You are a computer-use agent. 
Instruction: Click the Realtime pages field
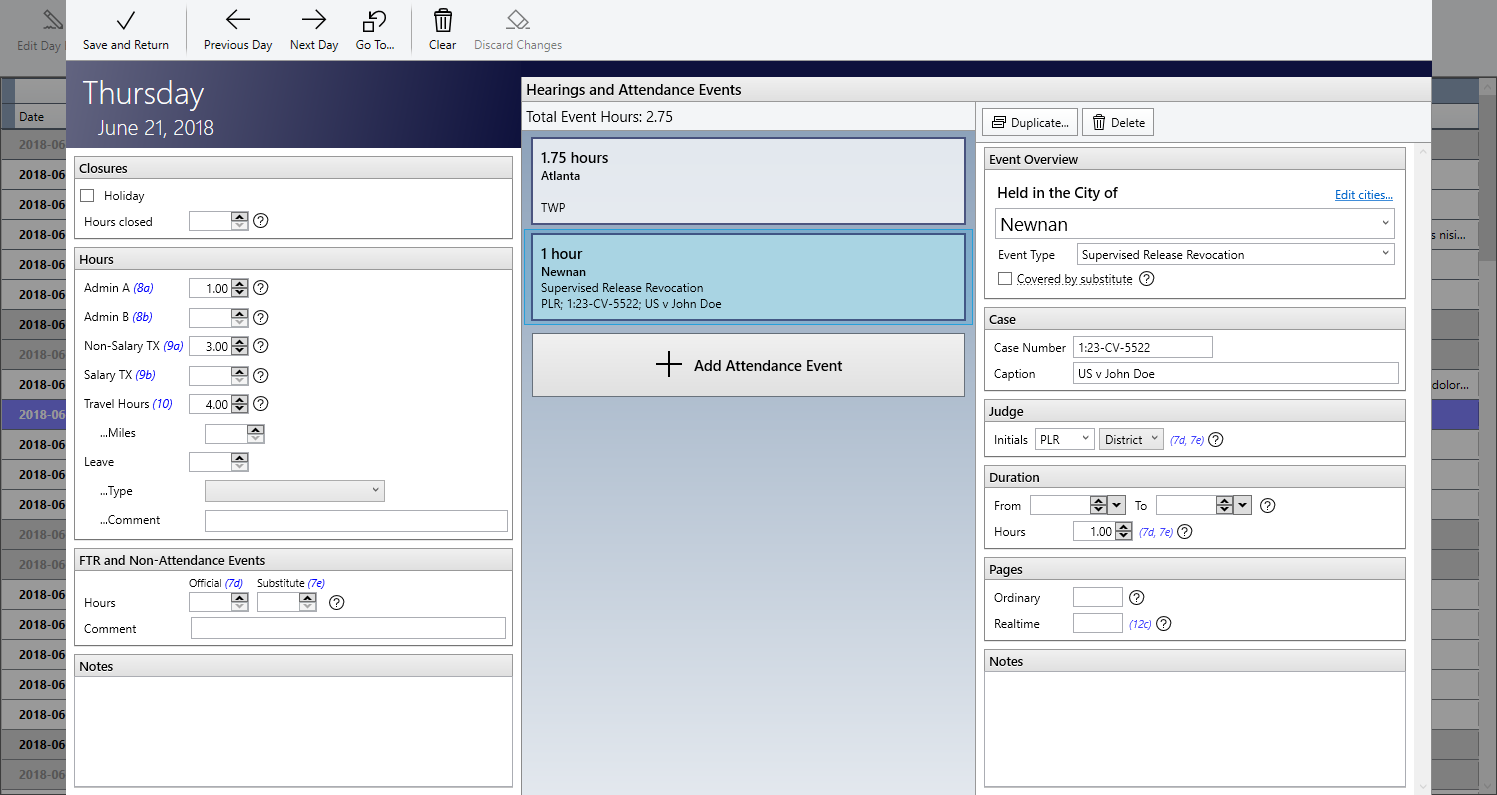1098,623
